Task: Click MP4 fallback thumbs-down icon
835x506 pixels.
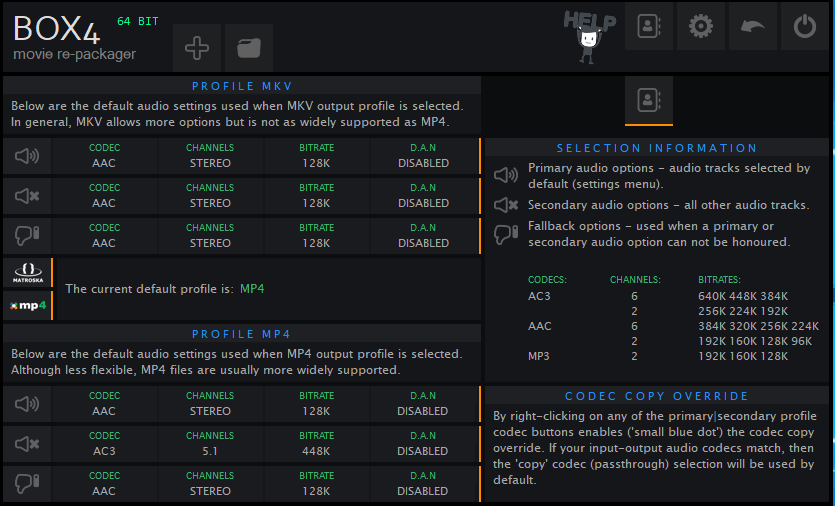Action: coord(27,484)
